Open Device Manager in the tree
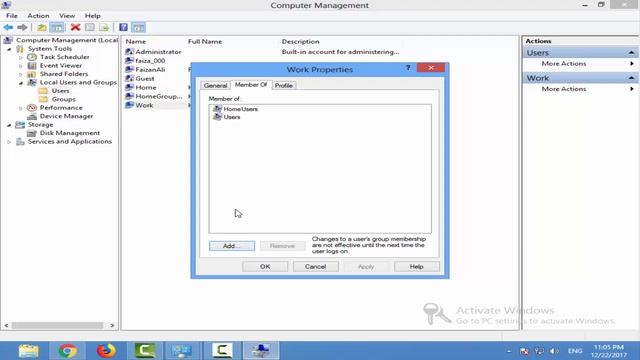 60,116
